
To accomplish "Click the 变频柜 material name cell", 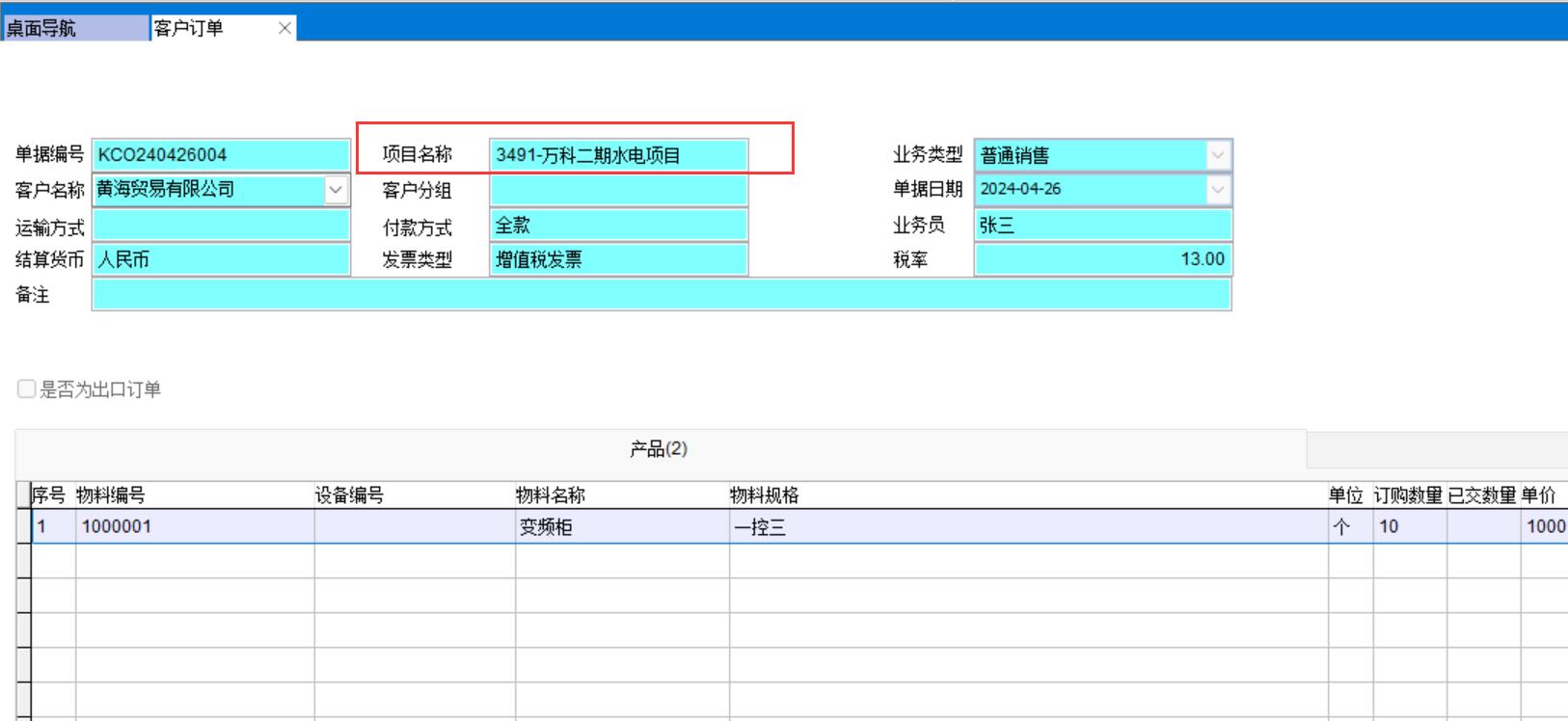I will click(621, 527).
